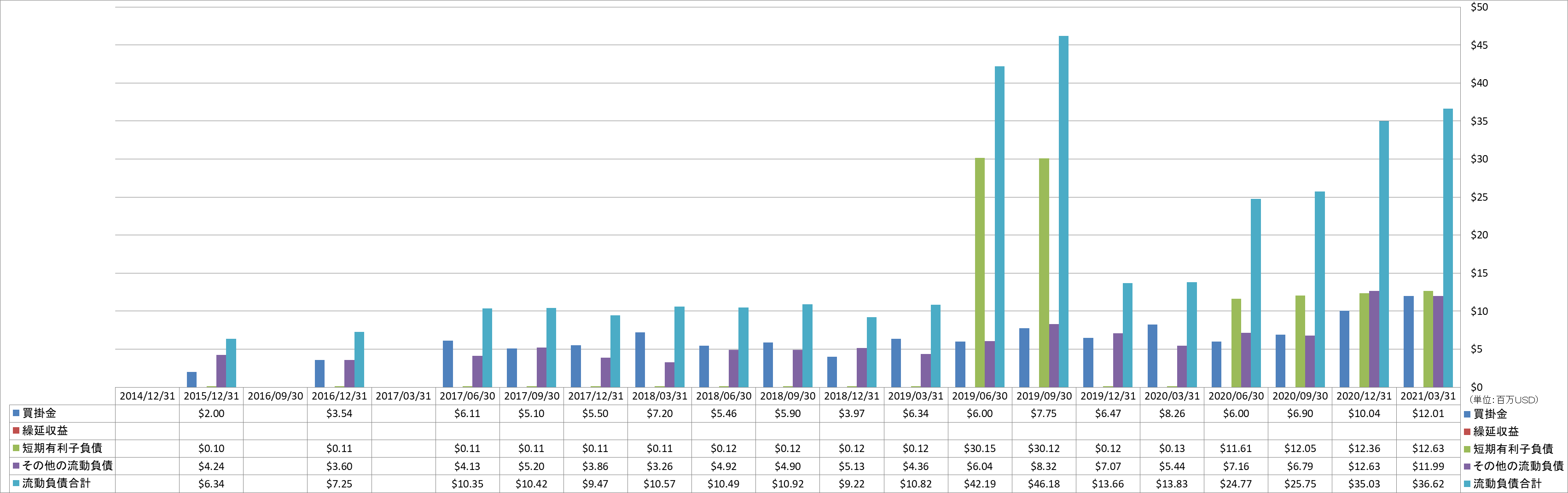Click the $25.75 total cell for 2020/09/30
Viewport: 1568px width, 493px height.
1300,484
